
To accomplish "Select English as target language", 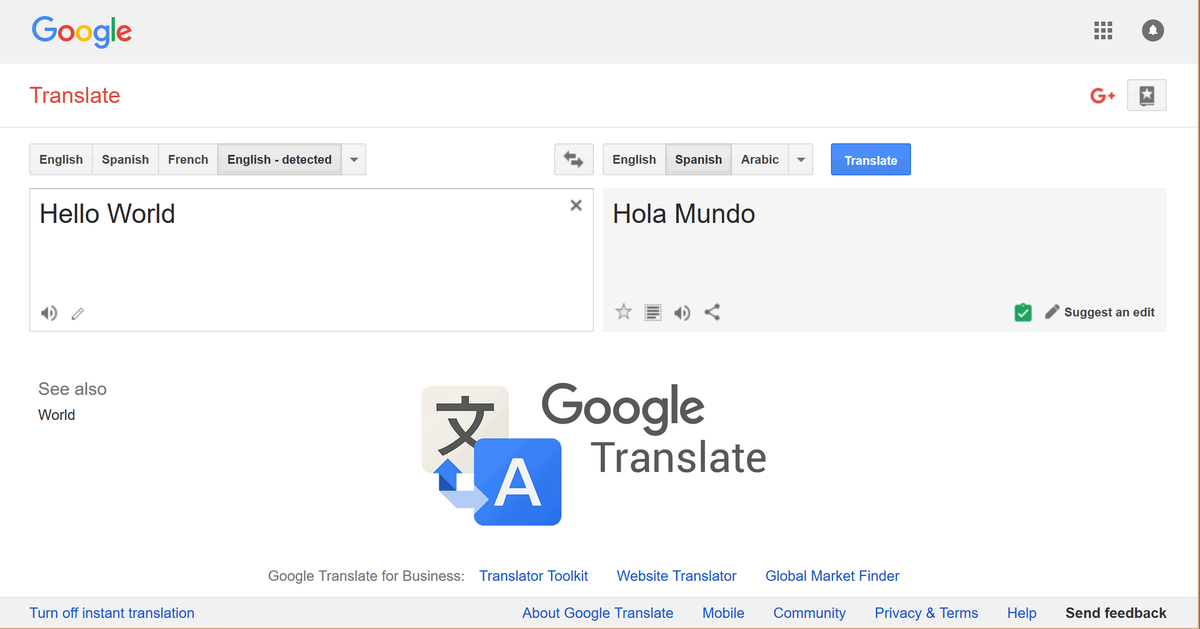I will 634,159.
